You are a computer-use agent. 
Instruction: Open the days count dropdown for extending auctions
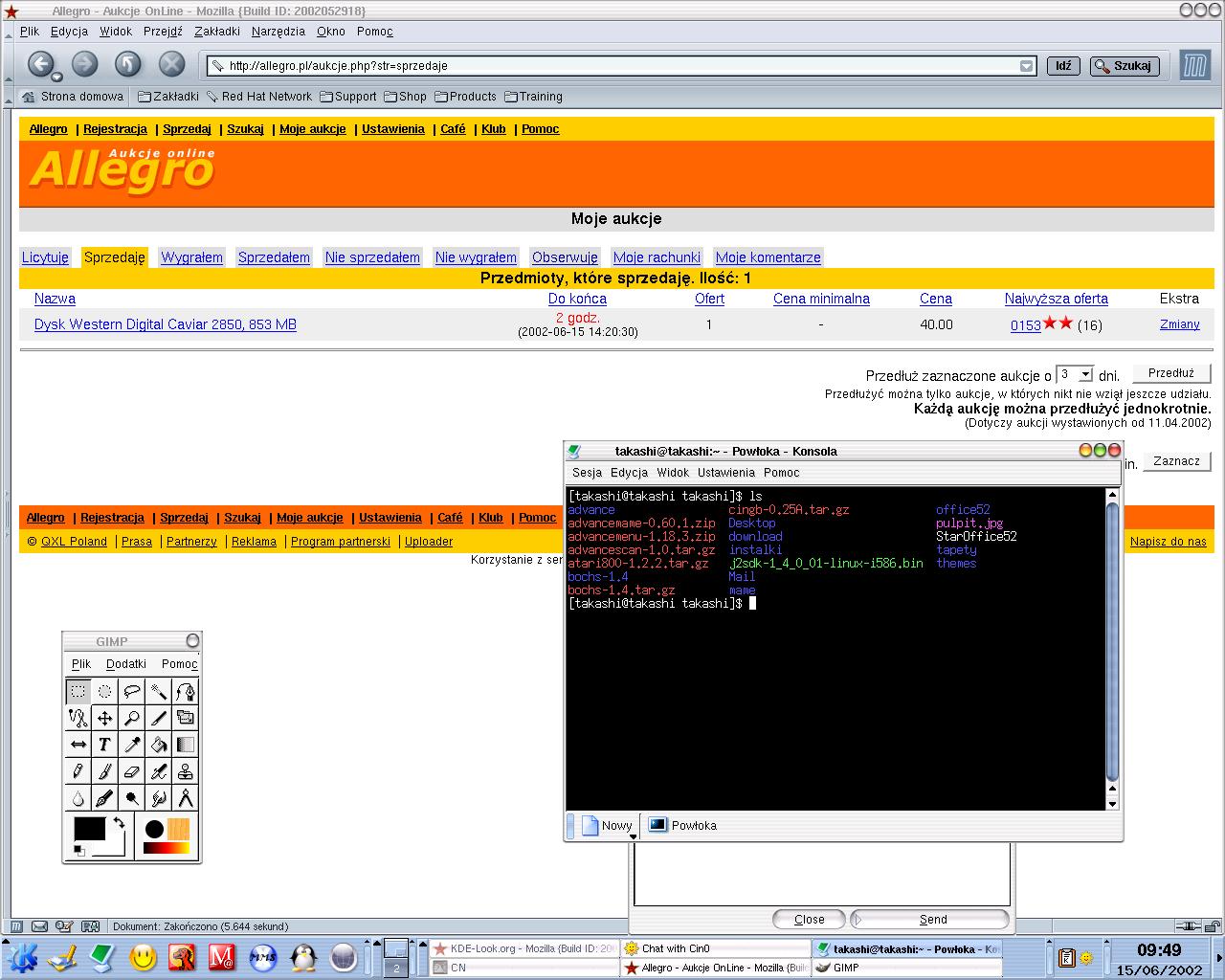1085,374
